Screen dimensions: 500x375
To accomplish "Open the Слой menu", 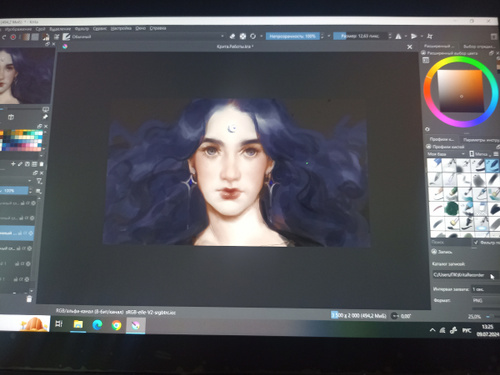I will point(40,29).
